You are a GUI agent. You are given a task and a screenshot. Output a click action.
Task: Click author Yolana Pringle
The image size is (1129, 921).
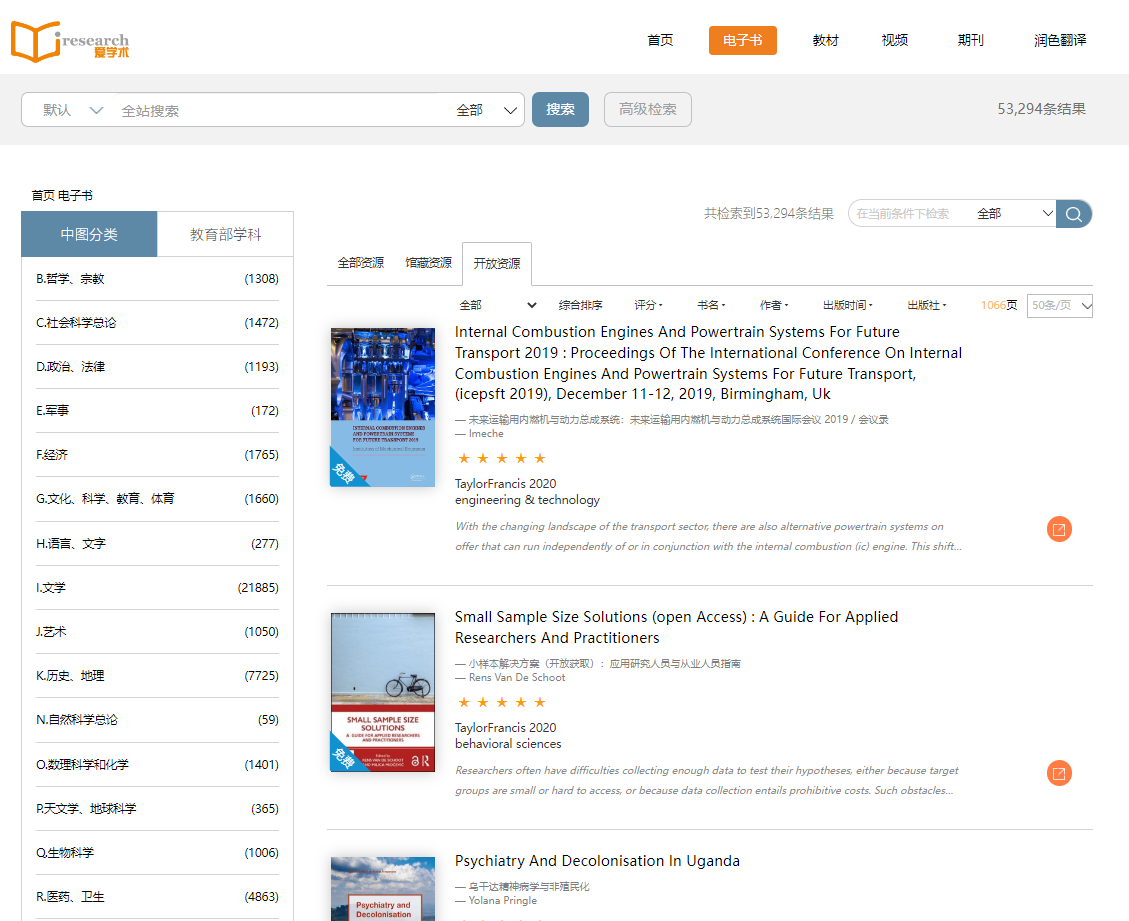503,900
